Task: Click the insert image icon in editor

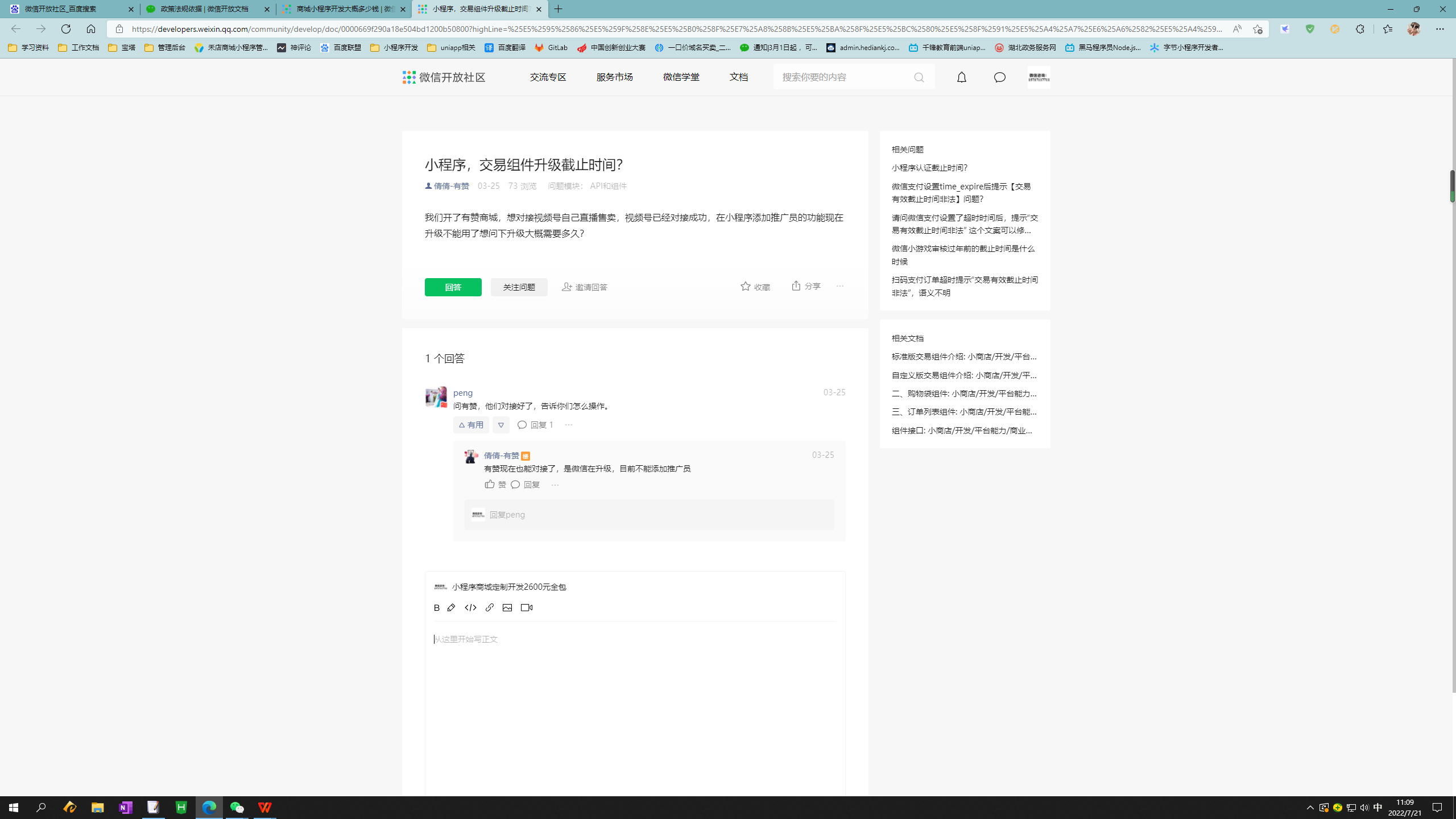Action: pos(507,607)
